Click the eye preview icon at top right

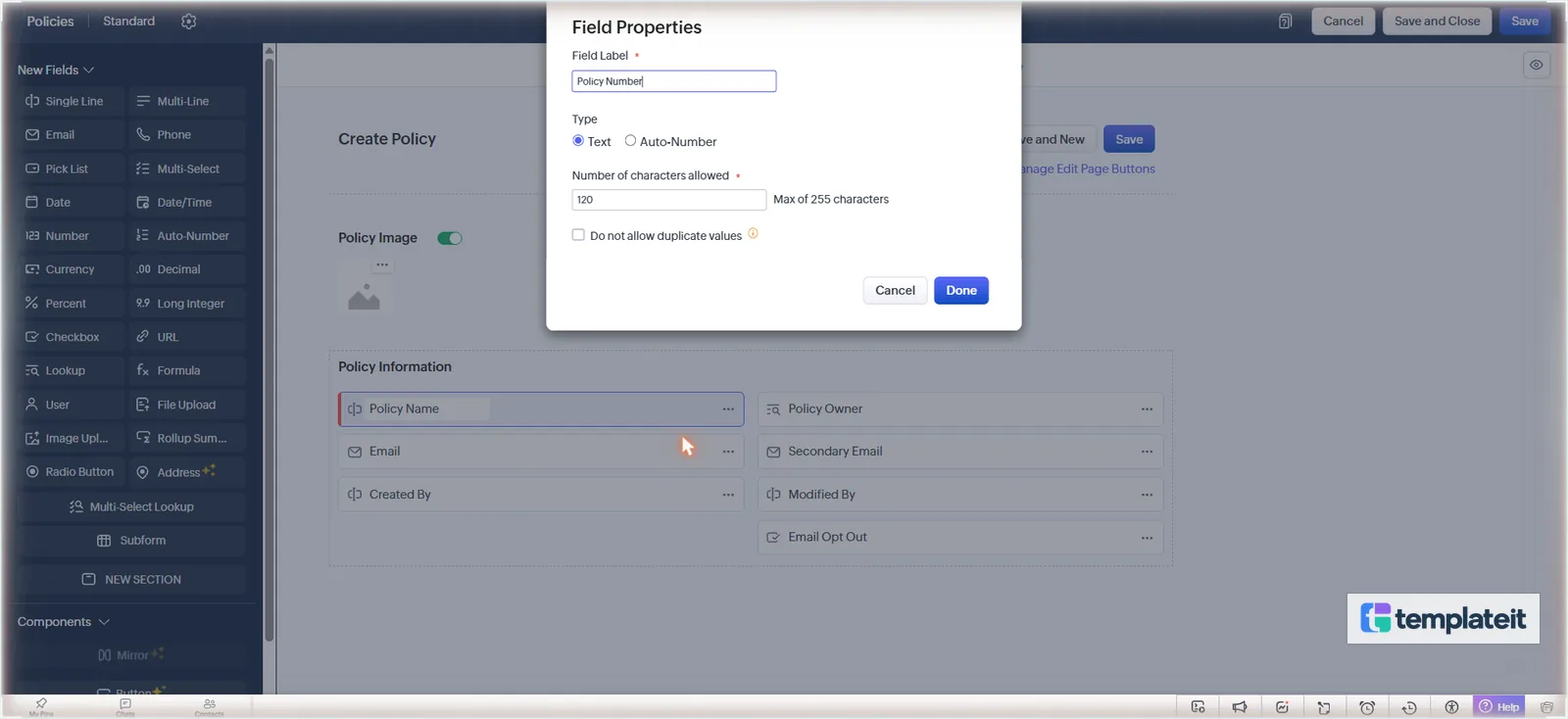(x=1537, y=66)
